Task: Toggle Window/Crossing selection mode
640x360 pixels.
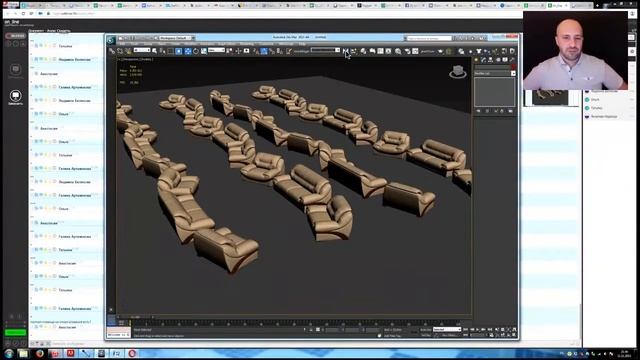Action: 179,51
